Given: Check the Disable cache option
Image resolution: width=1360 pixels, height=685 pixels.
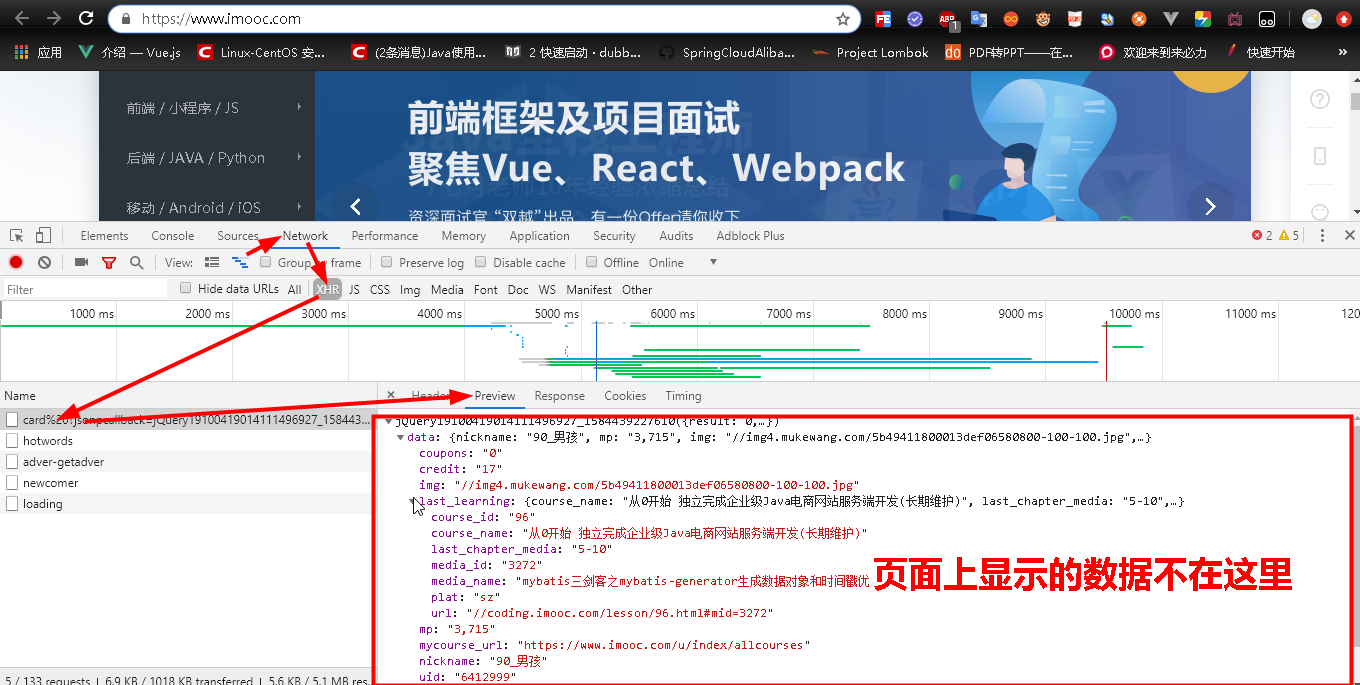Looking at the screenshot, I should click(481, 262).
